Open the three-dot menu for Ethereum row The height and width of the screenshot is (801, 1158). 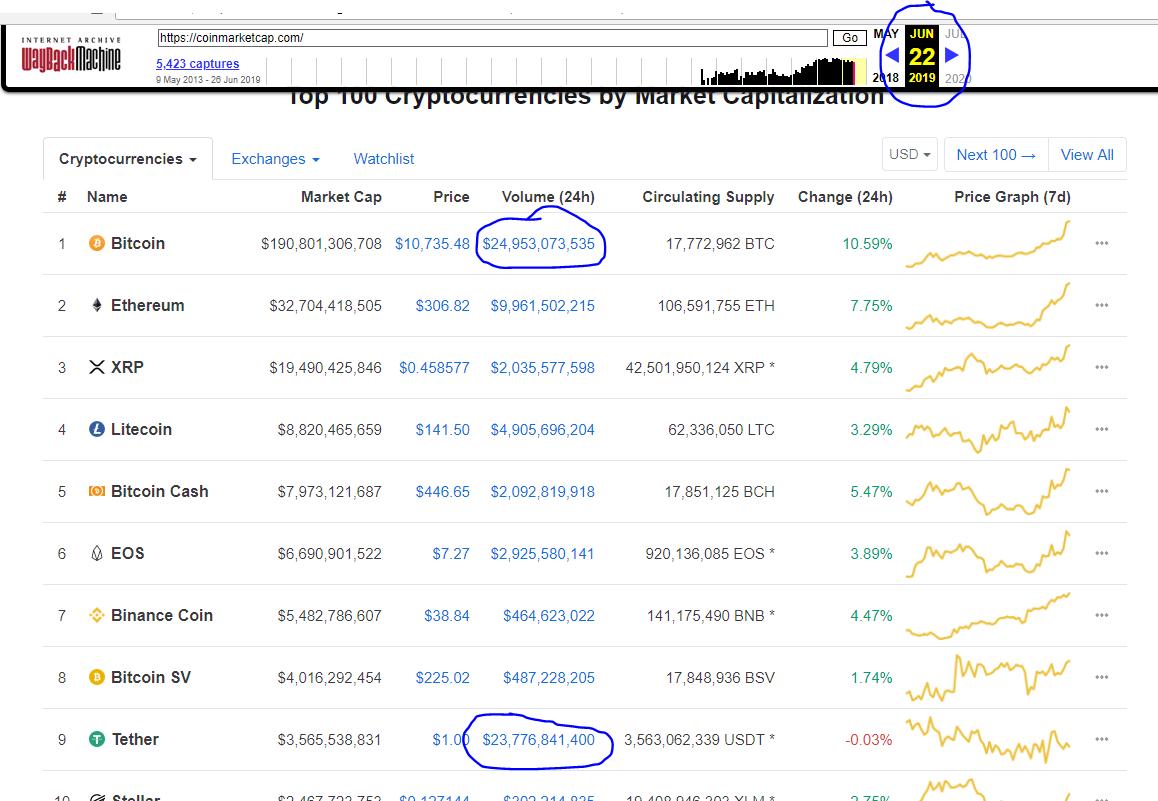coord(1102,305)
